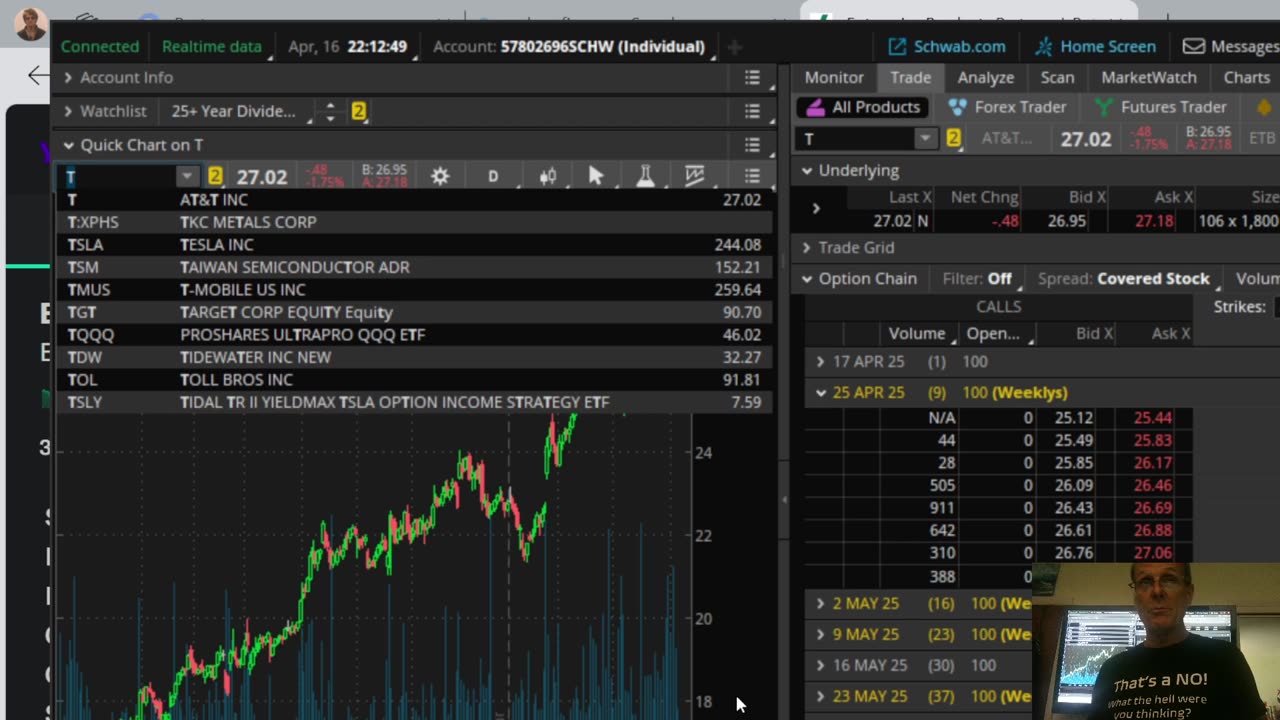Image resolution: width=1280 pixels, height=720 pixels.
Task: Open the Watchlist panel menu icon
Action: coord(752,111)
